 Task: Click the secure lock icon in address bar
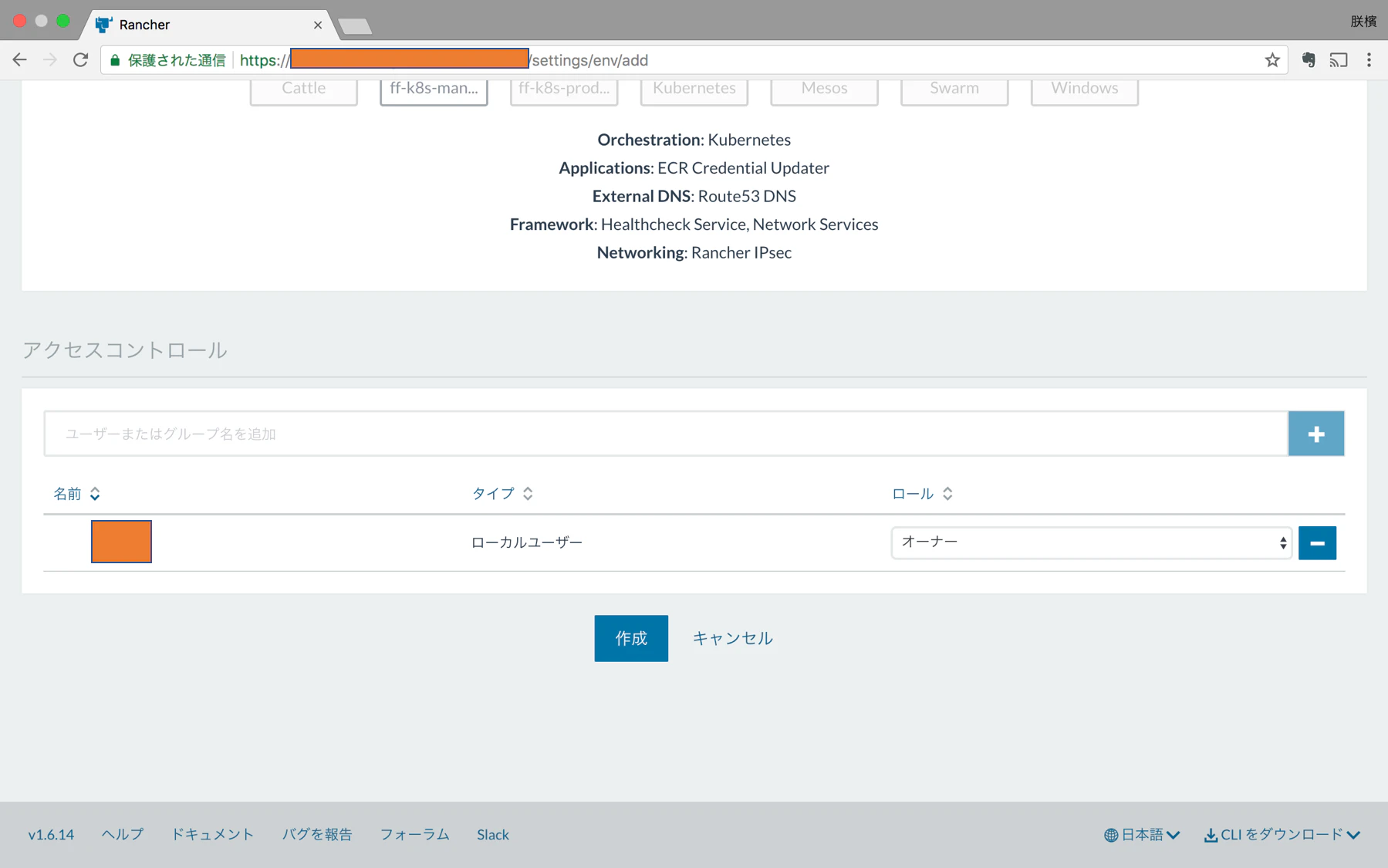(x=115, y=59)
